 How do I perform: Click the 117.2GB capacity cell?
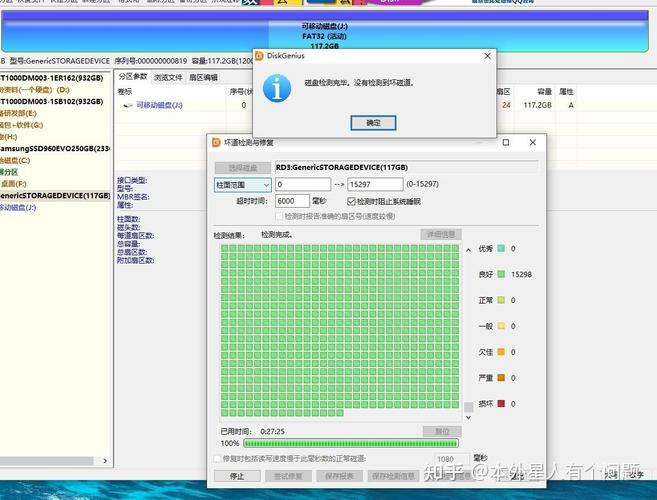(x=537, y=105)
